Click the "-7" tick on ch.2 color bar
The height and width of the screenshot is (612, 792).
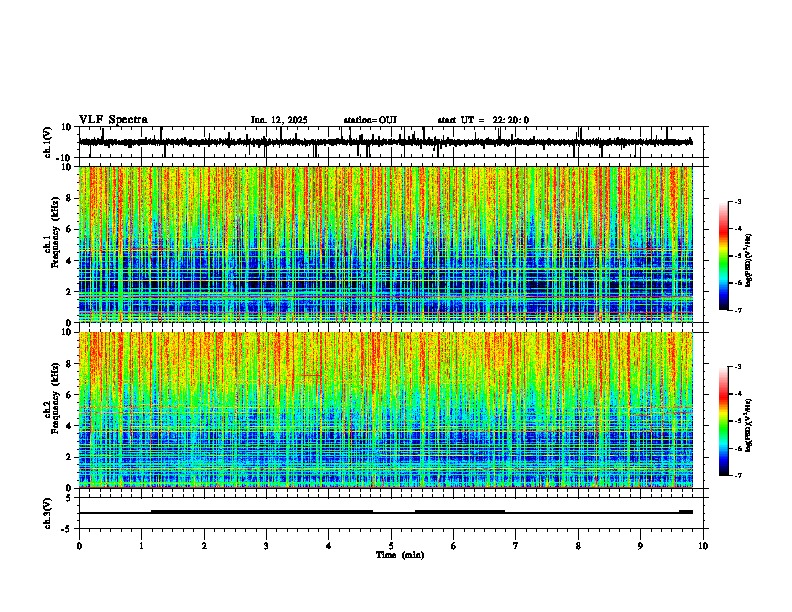point(737,475)
